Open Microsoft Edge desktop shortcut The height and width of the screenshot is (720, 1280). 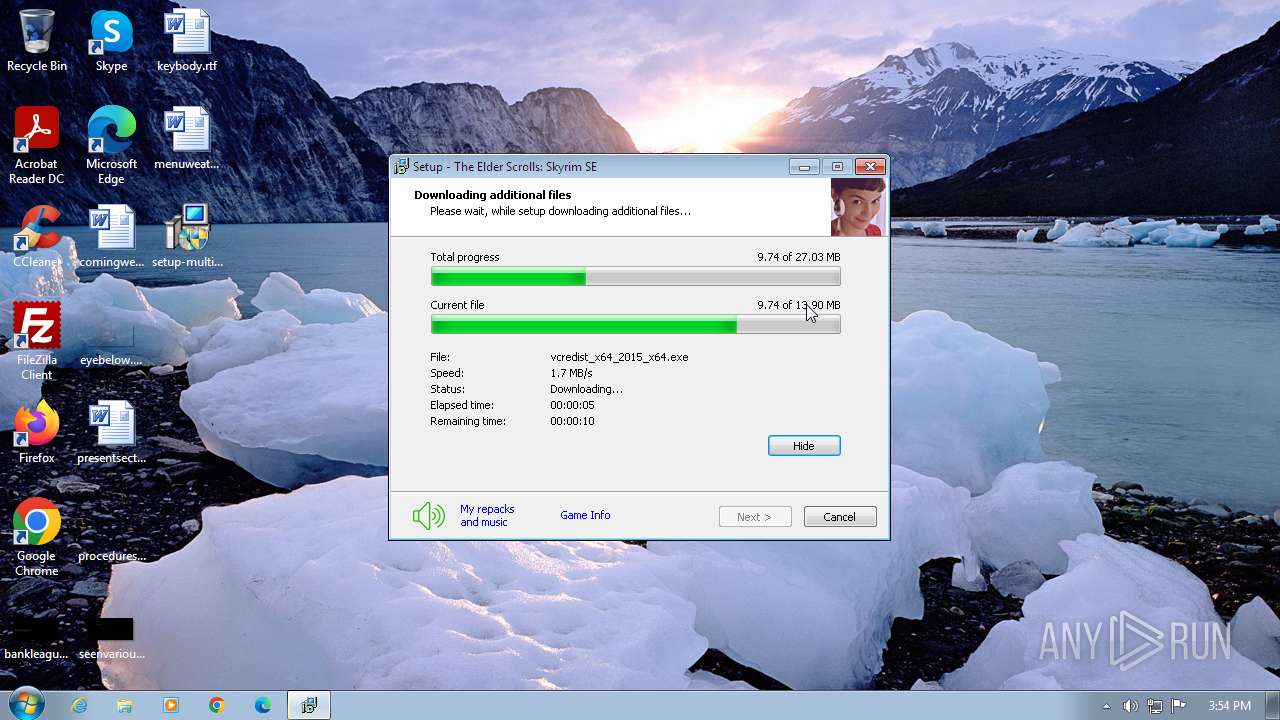(111, 146)
